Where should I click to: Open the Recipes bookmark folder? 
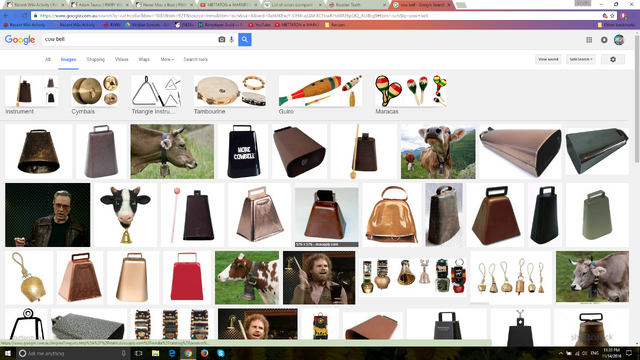click(x=335, y=25)
